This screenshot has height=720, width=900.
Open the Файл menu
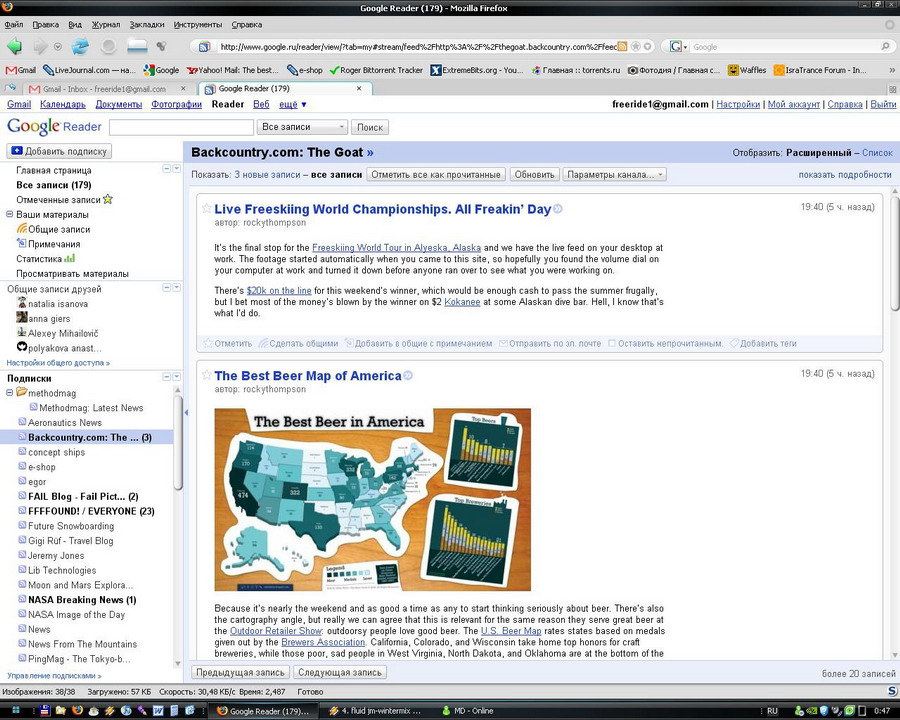pos(14,25)
